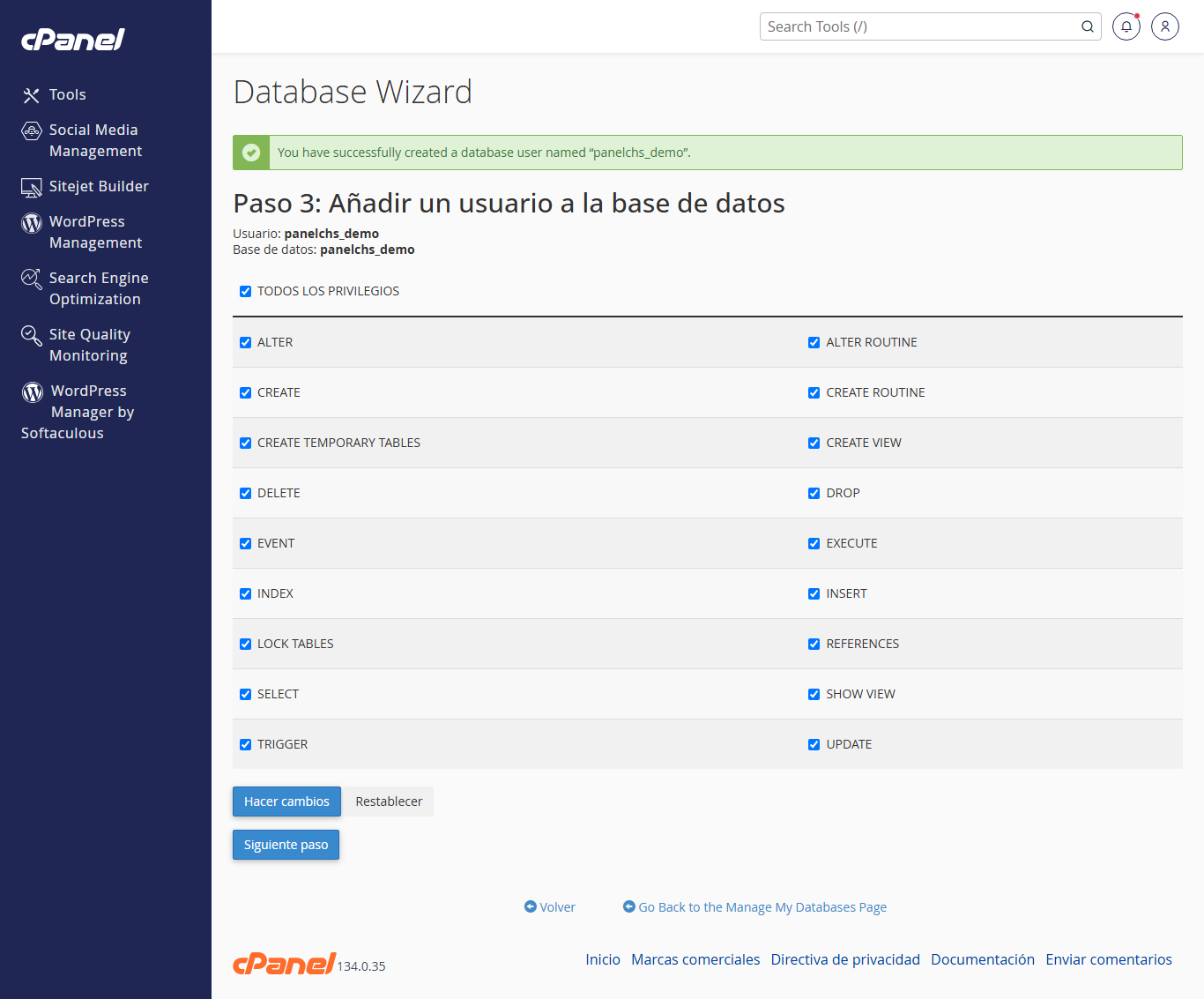Focus the Search Tools input field

[x=919, y=26]
